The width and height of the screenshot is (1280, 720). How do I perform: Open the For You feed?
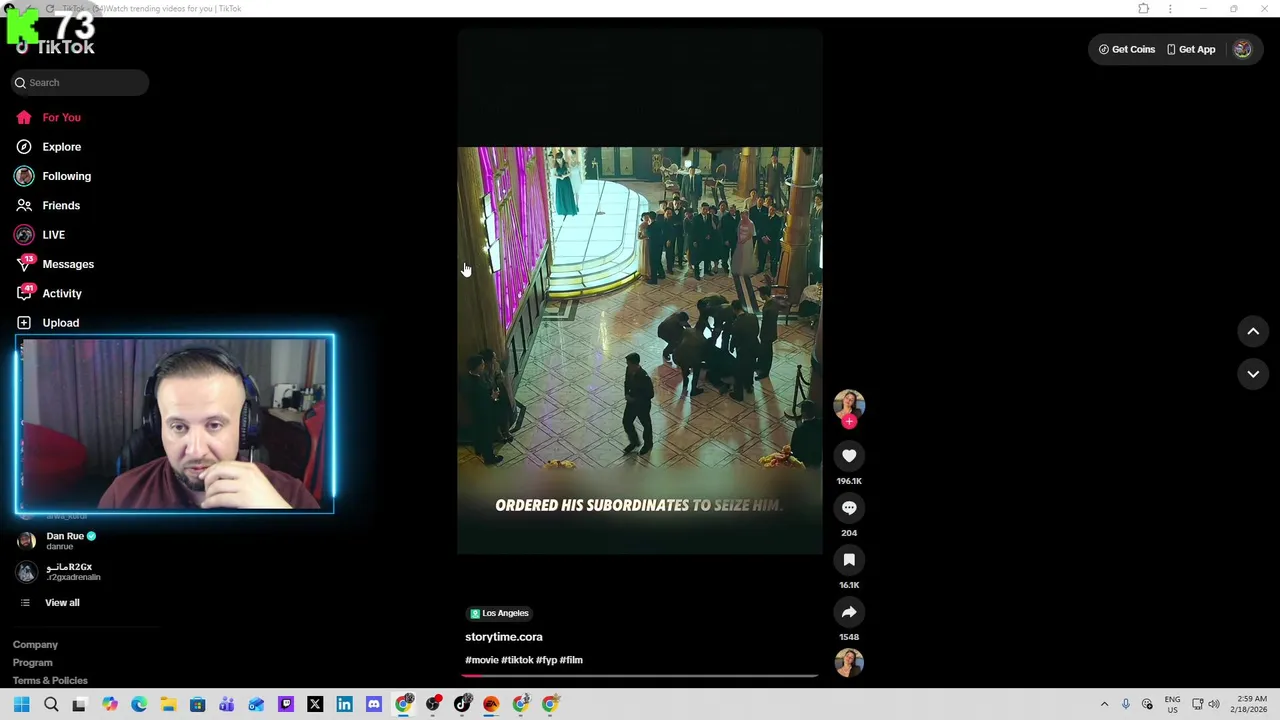tap(48, 117)
